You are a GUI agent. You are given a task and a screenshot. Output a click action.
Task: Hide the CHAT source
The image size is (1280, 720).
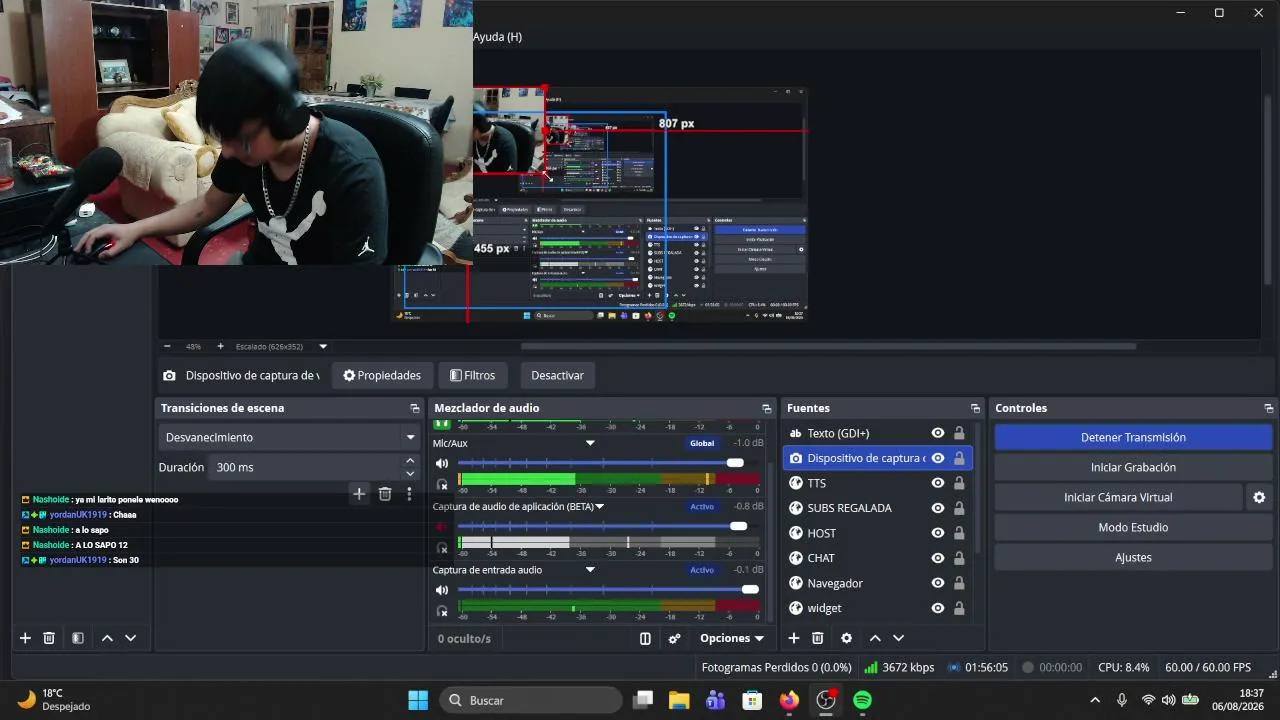click(x=938, y=558)
